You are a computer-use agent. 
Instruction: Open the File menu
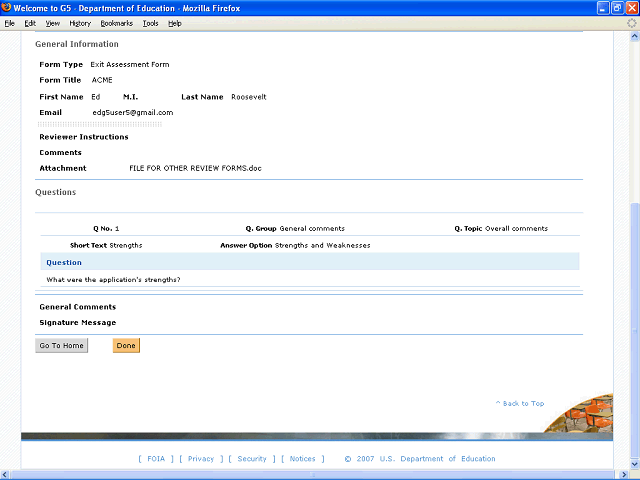pos(9,24)
